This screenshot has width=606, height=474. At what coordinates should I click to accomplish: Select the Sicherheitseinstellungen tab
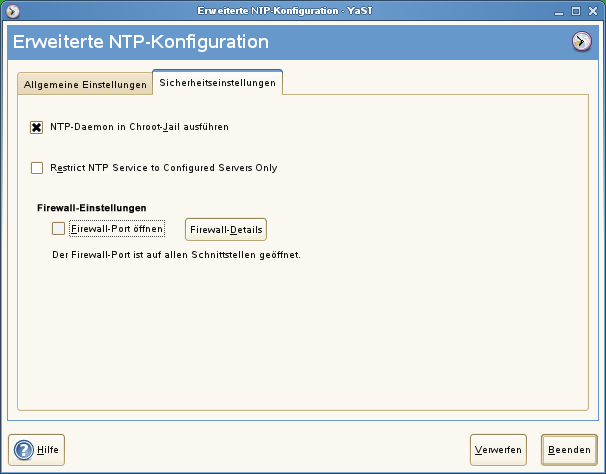pyautogui.click(x=217, y=83)
